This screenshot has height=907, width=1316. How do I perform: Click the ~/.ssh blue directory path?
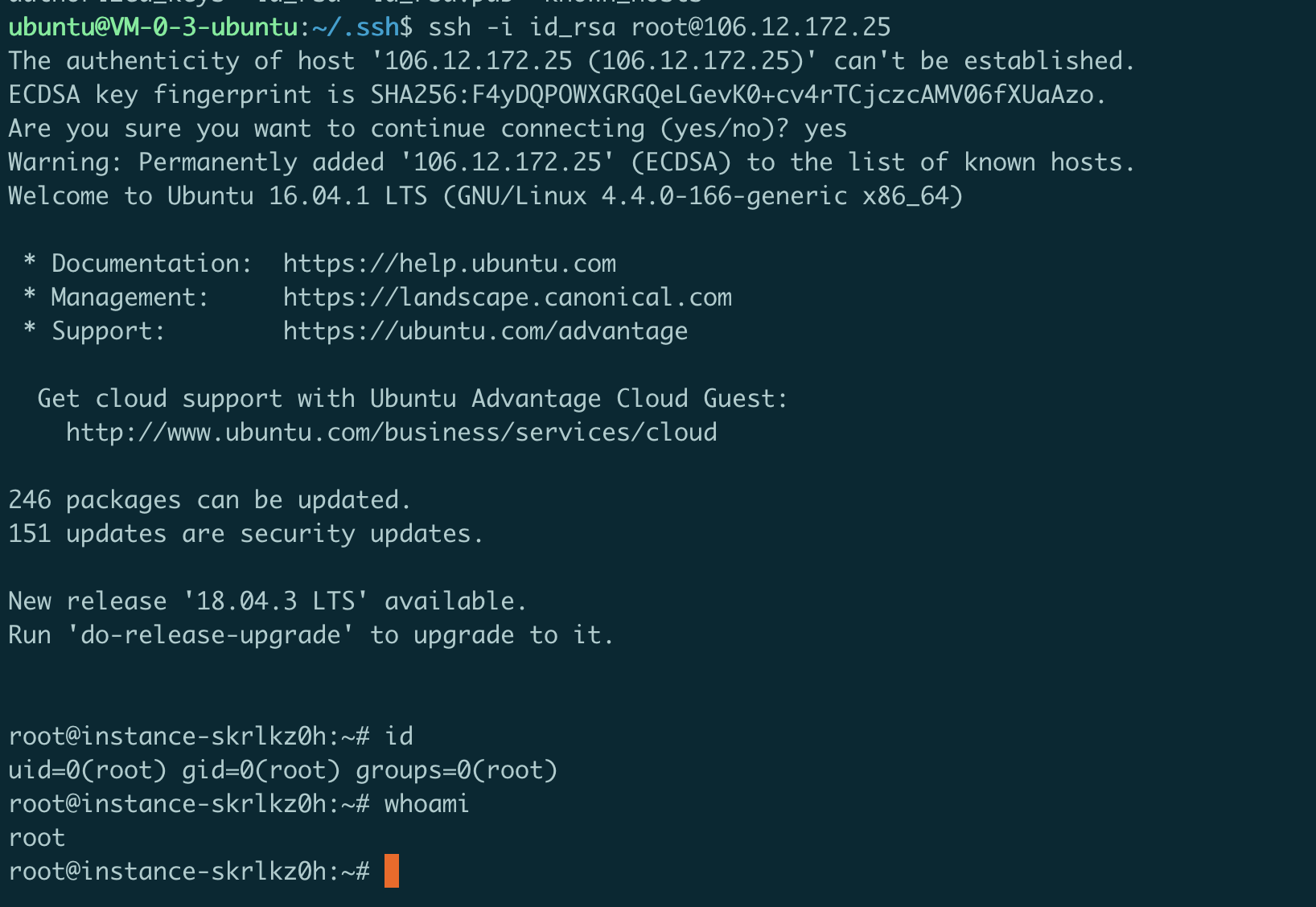[356, 27]
